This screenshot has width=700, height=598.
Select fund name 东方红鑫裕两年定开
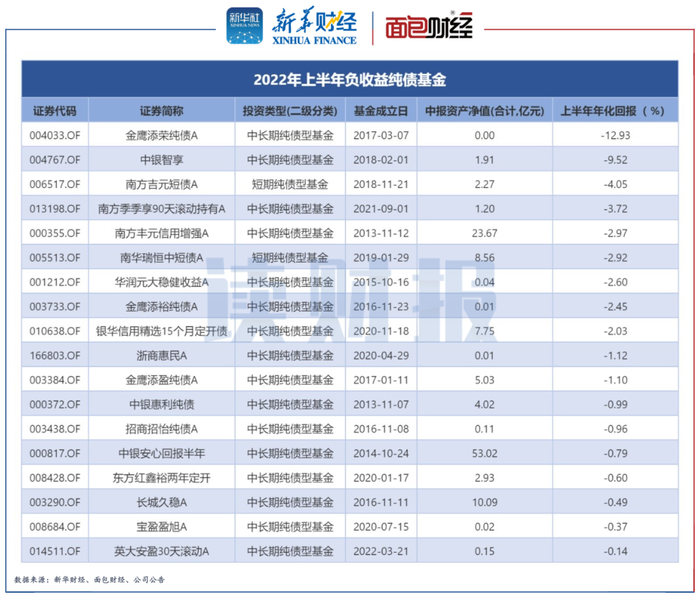click(162, 478)
